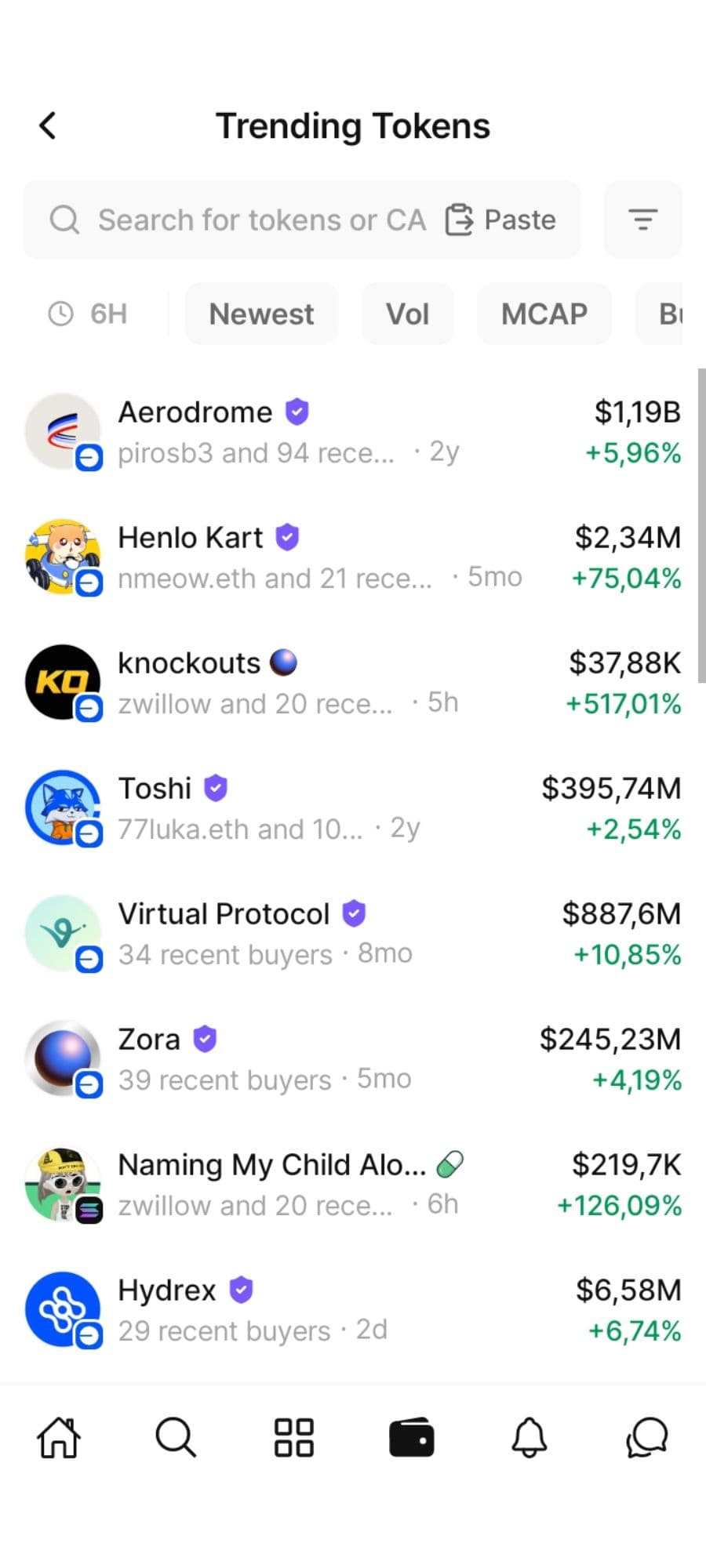Go to the Home tab icon
The width and height of the screenshot is (706, 1568).
click(x=59, y=1438)
